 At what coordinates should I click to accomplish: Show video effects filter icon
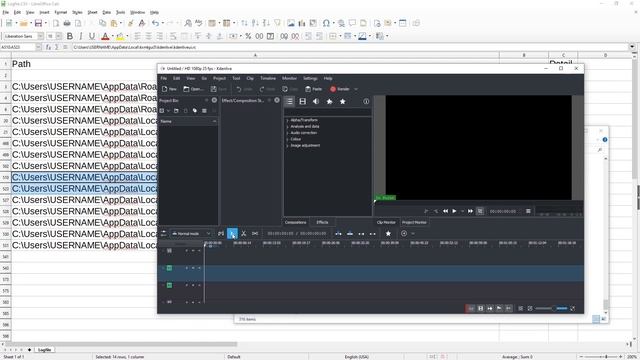pos(302,101)
